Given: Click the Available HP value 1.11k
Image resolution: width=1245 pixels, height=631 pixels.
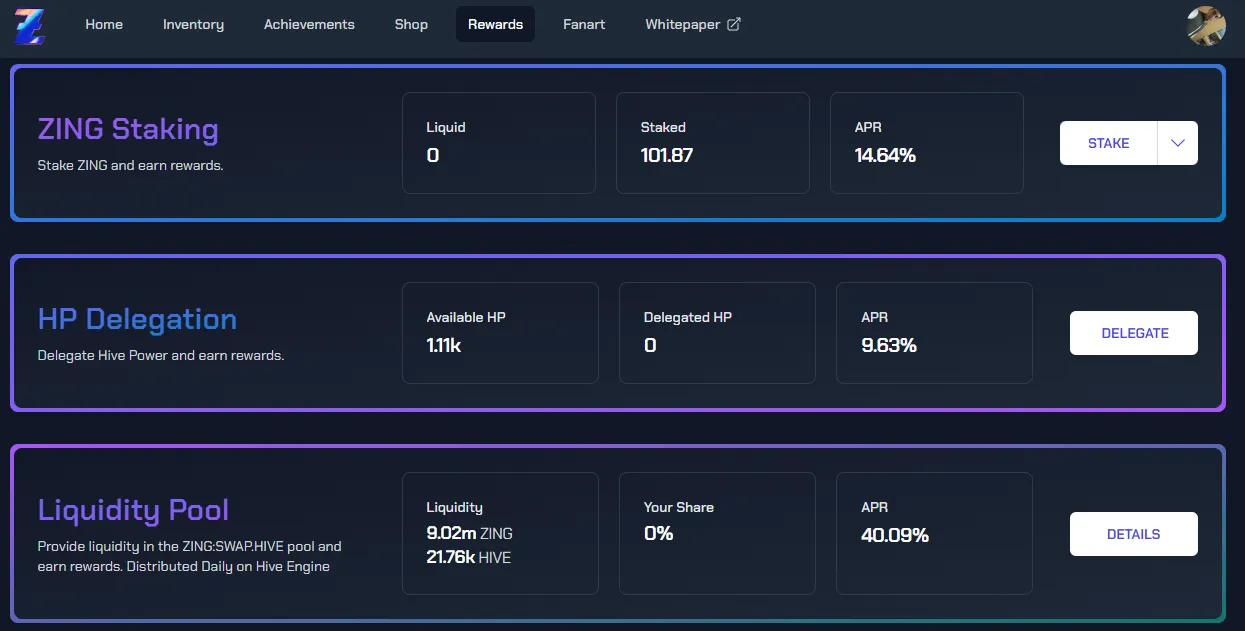Looking at the screenshot, I should coord(443,345).
